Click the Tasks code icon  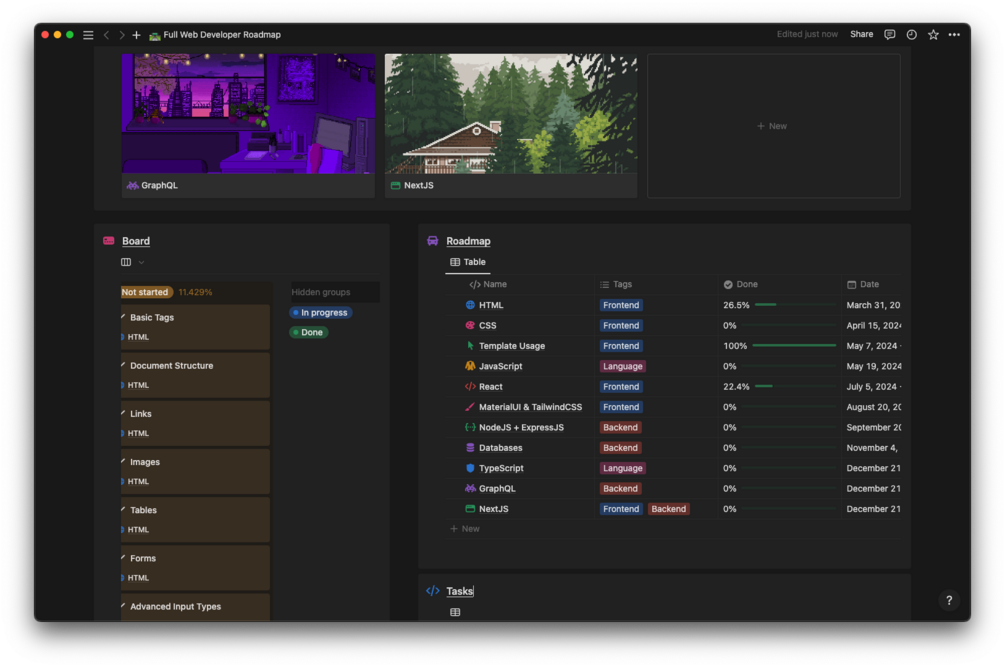coord(433,591)
